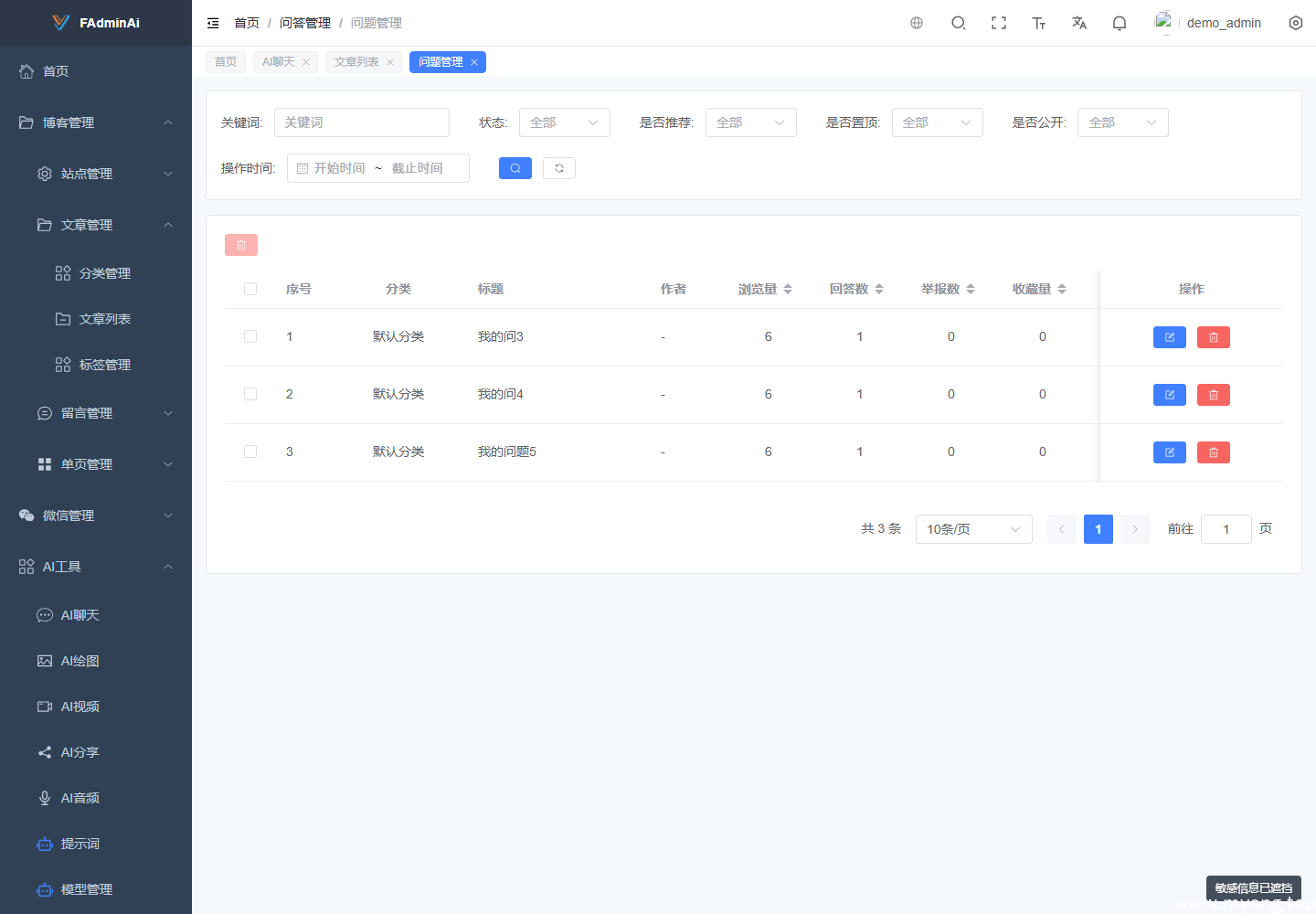Open AI聊天 in the sidebar
Image resolution: width=1316 pixels, height=914 pixels.
click(96, 615)
